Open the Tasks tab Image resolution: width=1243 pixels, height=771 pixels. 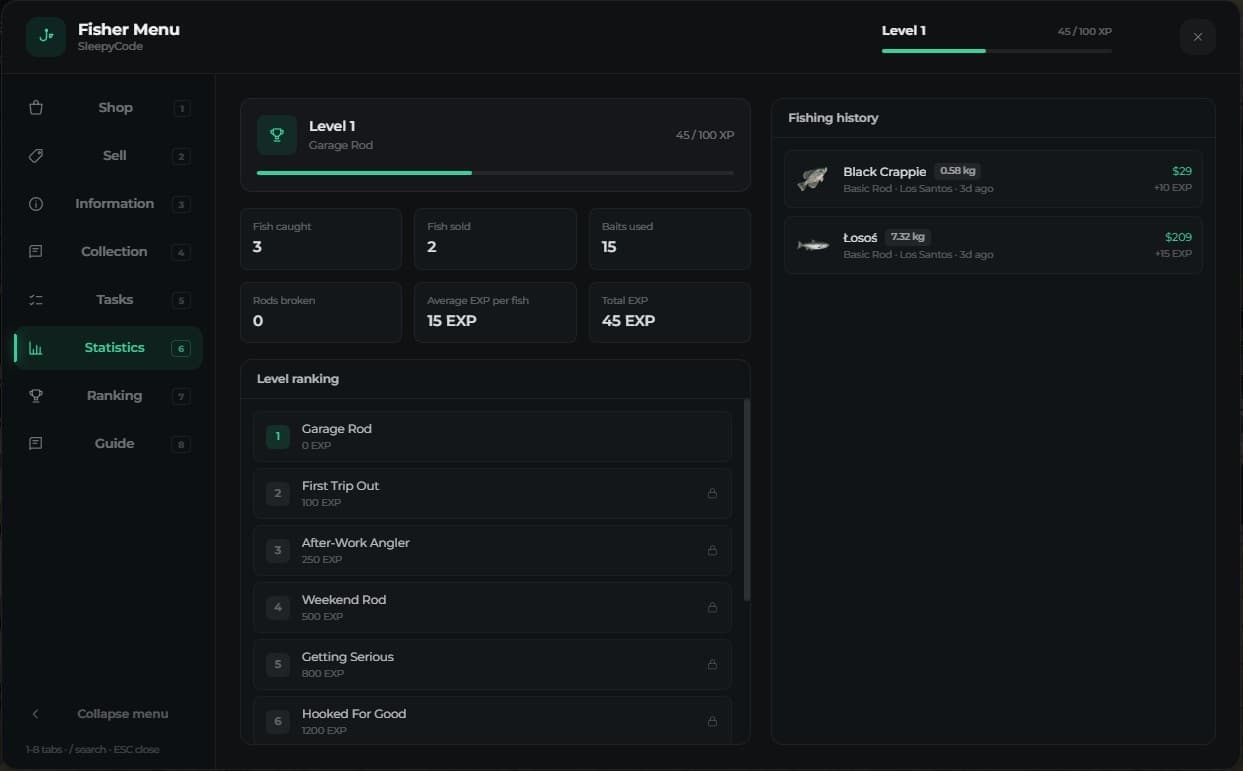coord(108,300)
